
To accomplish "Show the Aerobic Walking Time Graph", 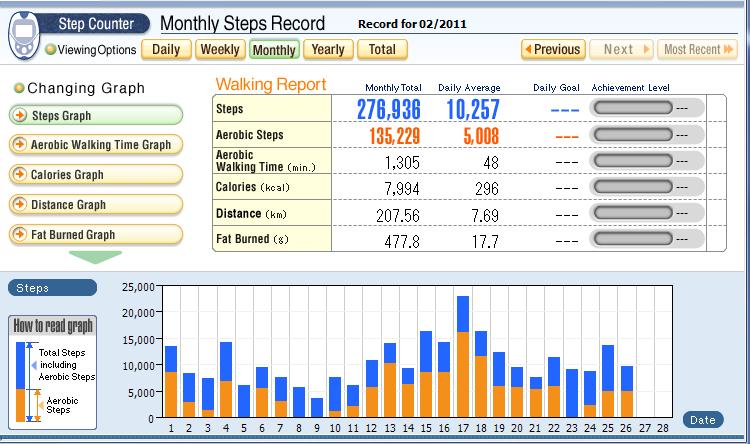I will pyautogui.click(x=96, y=145).
